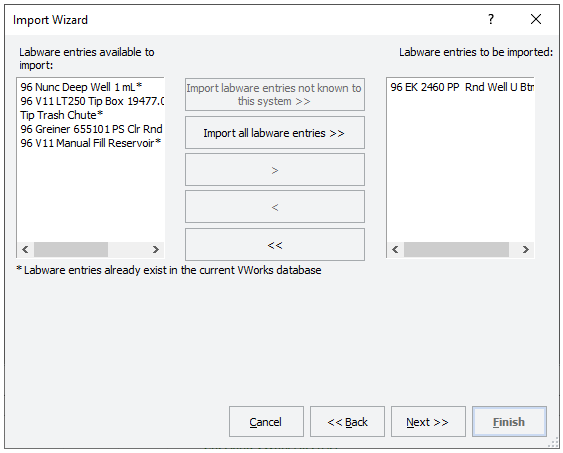The height and width of the screenshot is (453, 563).
Task: Click the help question mark icon
Action: point(491,19)
